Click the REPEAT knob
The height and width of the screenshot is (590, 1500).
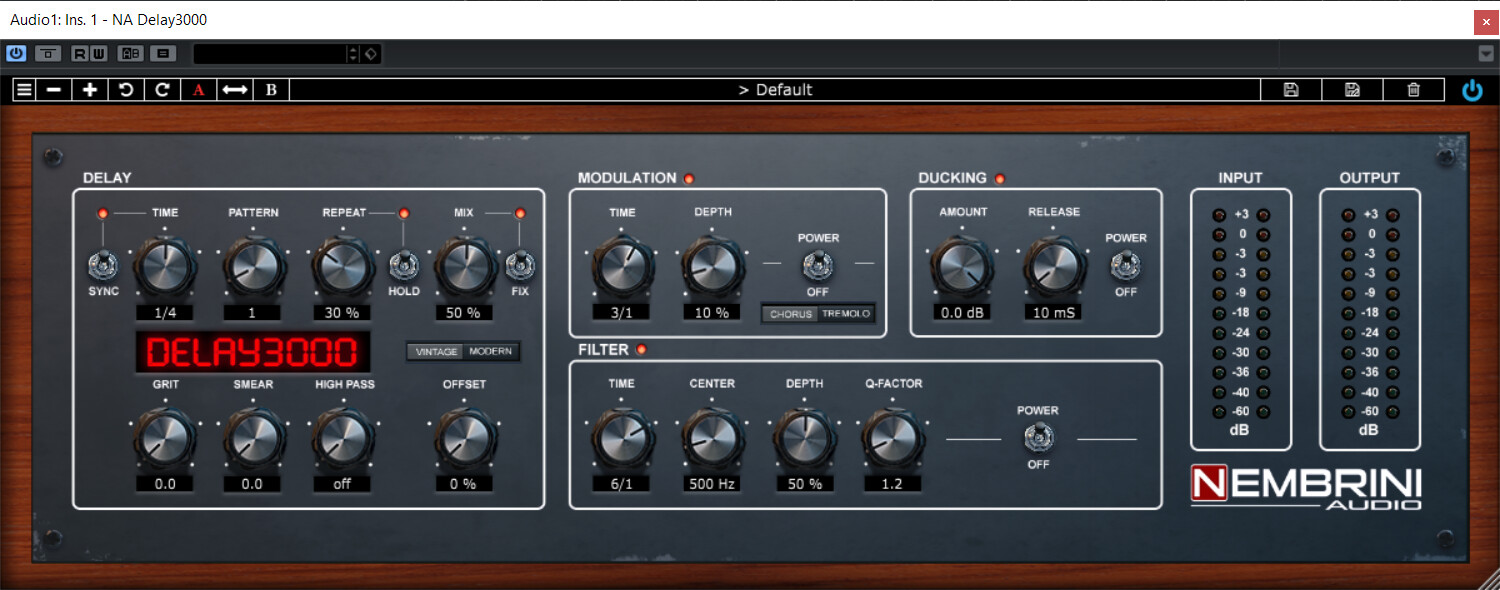(342, 267)
